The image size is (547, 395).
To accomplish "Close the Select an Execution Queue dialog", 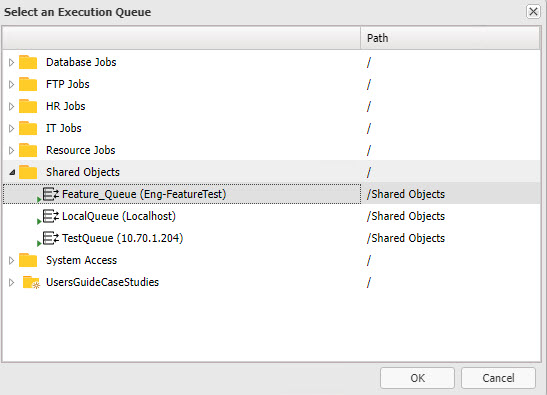I will click(533, 12).
